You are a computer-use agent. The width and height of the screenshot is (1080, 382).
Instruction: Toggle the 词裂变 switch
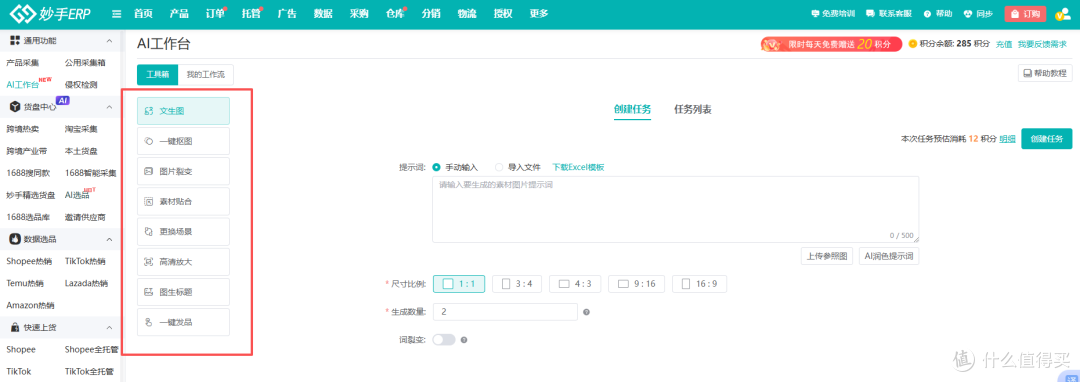(444, 340)
